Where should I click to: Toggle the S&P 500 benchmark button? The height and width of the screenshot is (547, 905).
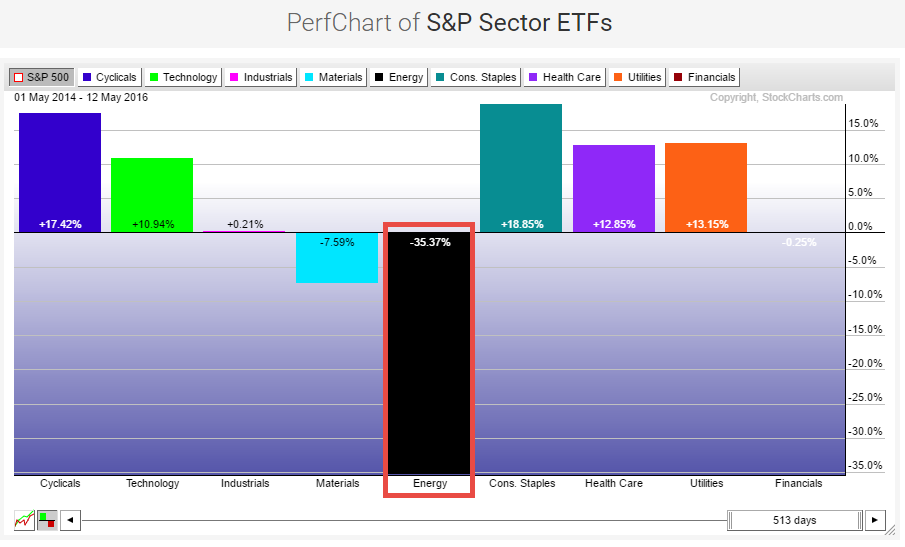pyautogui.click(x=41, y=77)
